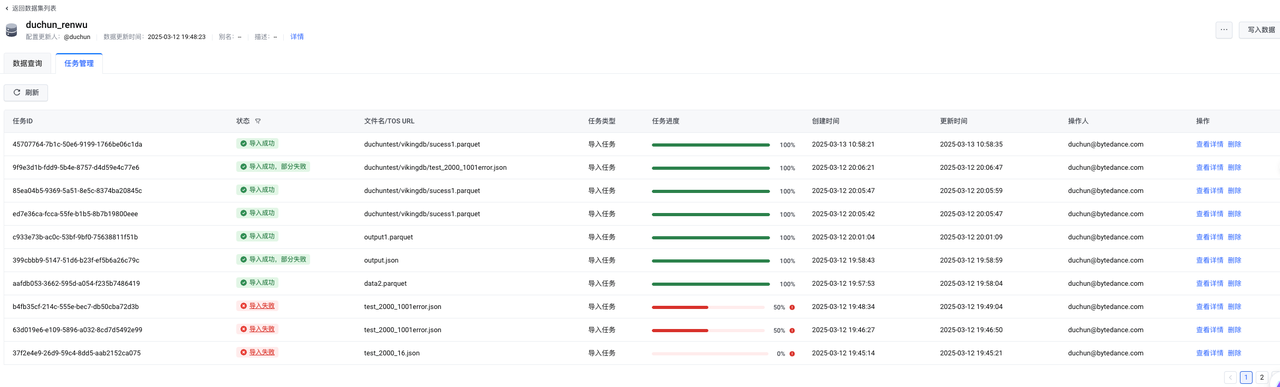Click the red error icon for task 37f2e4e9

pos(792,353)
